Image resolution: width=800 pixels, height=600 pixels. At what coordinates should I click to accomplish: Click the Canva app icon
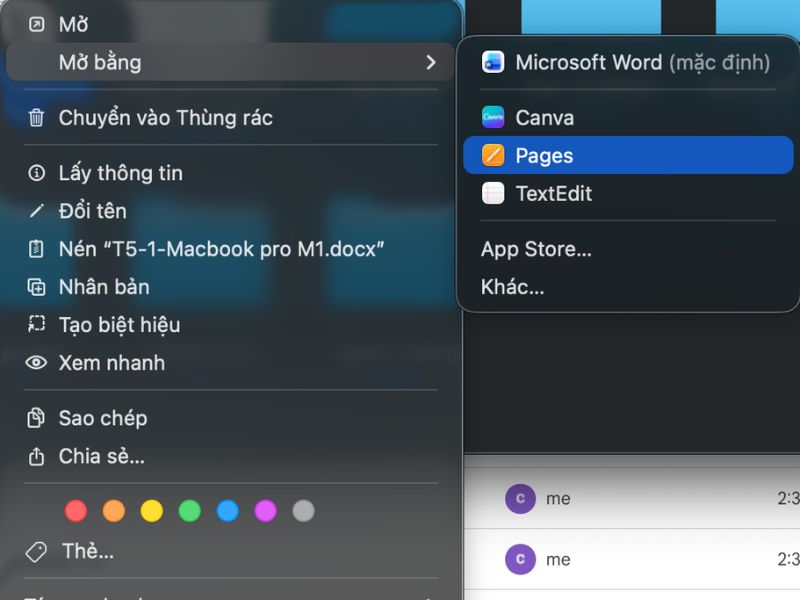493,117
